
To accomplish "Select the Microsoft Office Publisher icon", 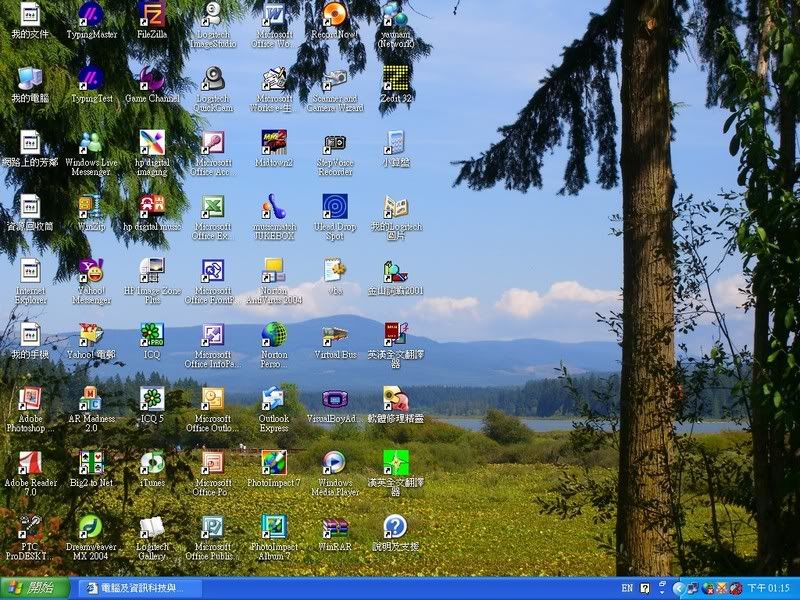I will (x=213, y=527).
